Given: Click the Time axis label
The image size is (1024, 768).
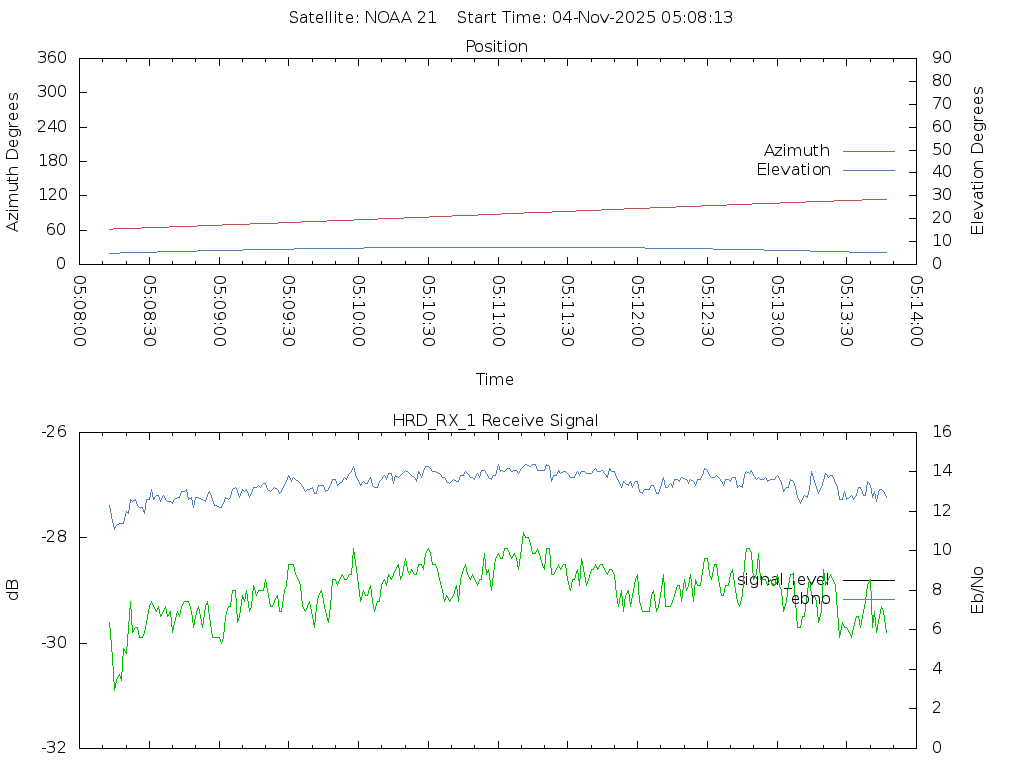Looking at the screenshot, I should point(495,380).
